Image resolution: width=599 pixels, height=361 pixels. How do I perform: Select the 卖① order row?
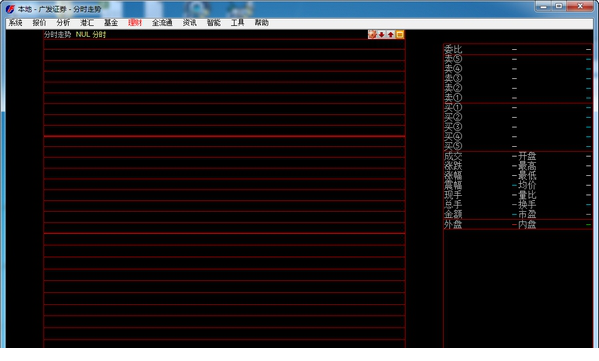pyautogui.click(x=518, y=98)
